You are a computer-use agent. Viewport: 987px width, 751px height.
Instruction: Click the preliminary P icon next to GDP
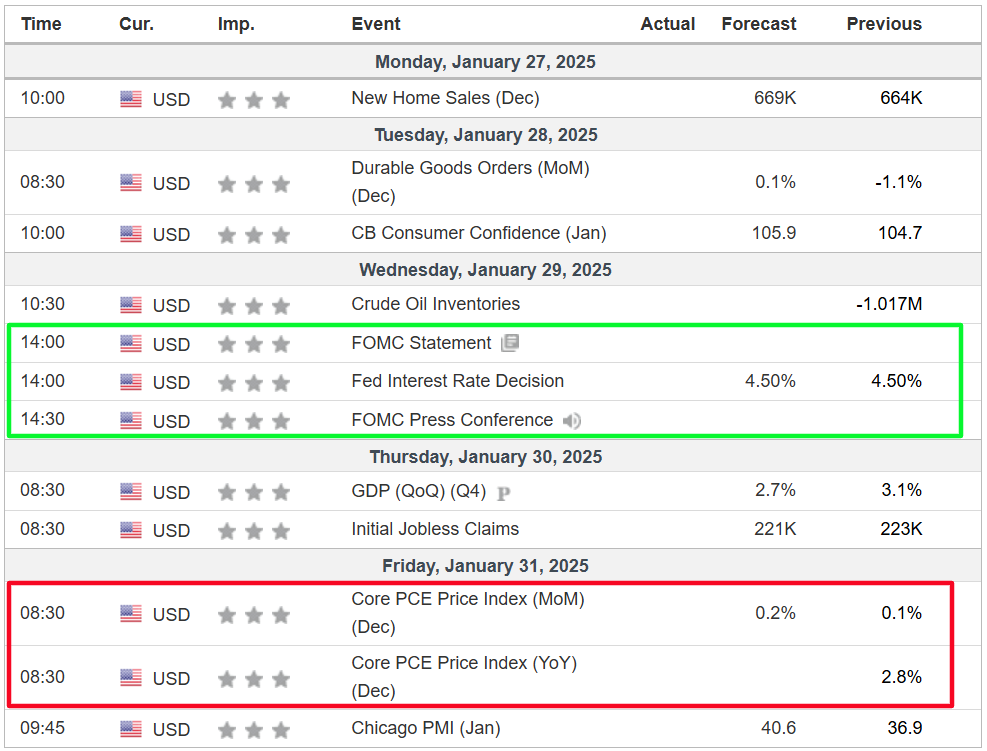point(503,492)
